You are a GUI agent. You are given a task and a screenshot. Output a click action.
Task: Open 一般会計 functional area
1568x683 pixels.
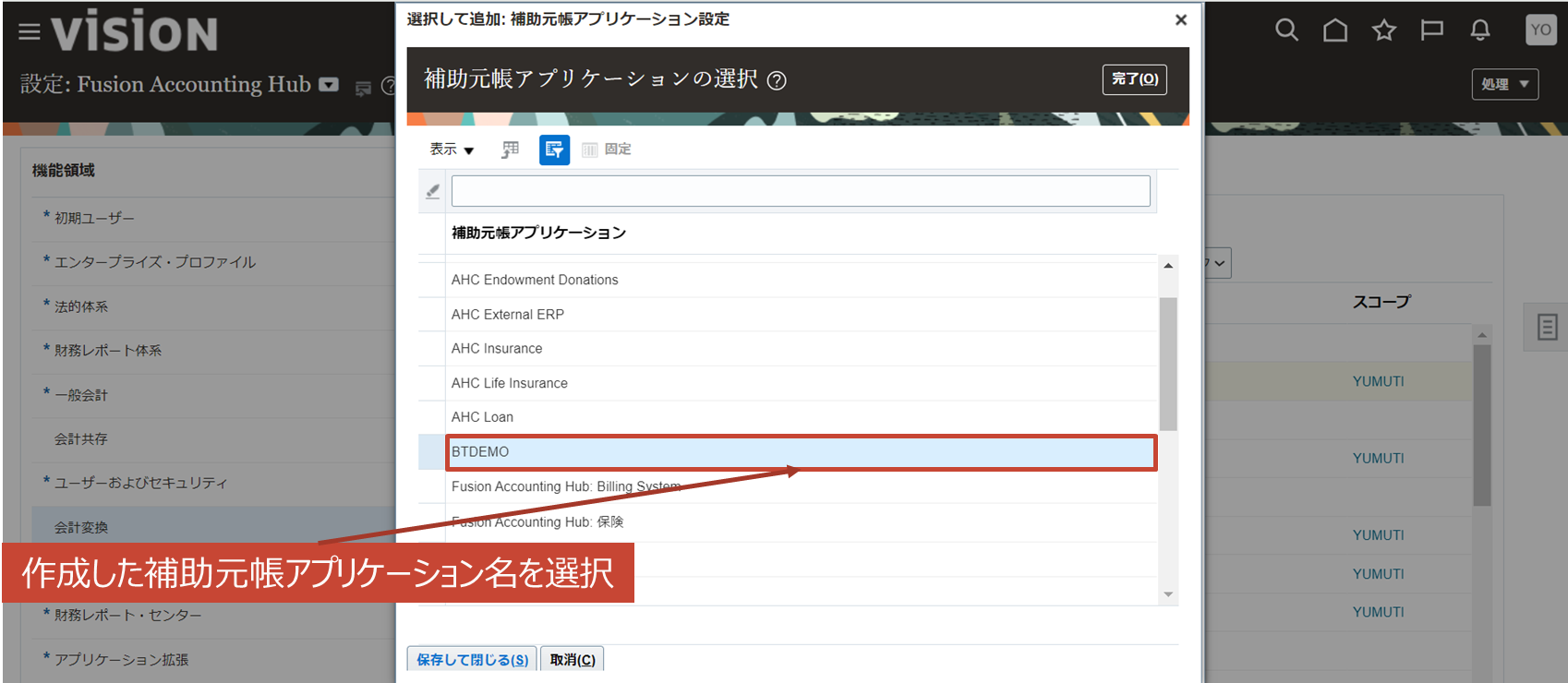click(81, 395)
